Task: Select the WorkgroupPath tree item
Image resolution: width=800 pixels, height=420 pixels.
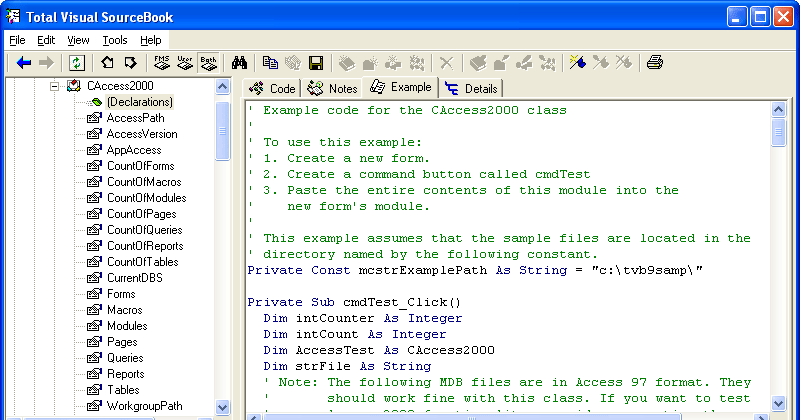Action: click(x=143, y=406)
